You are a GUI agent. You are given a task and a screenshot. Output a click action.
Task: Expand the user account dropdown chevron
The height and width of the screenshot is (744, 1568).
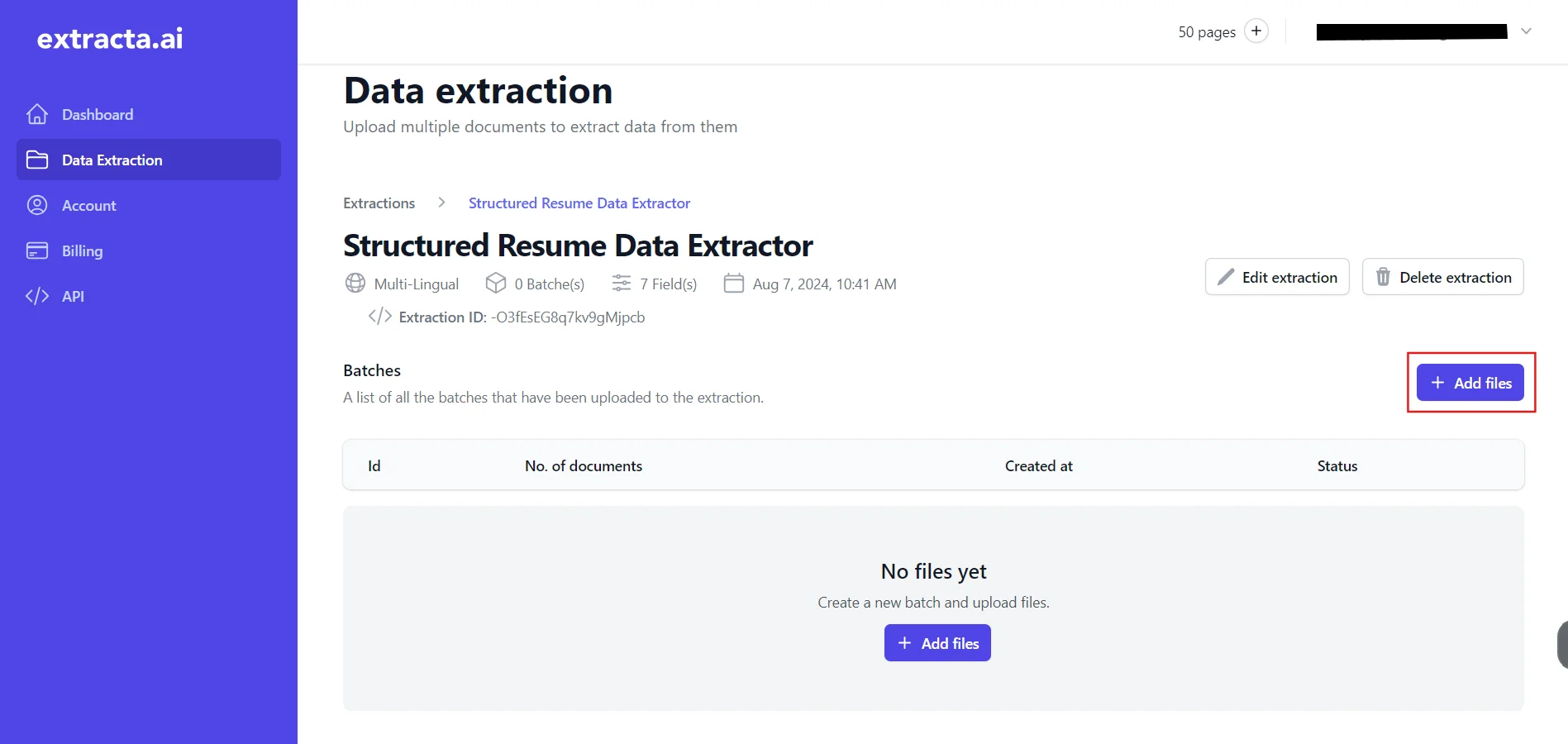point(1527,31)
